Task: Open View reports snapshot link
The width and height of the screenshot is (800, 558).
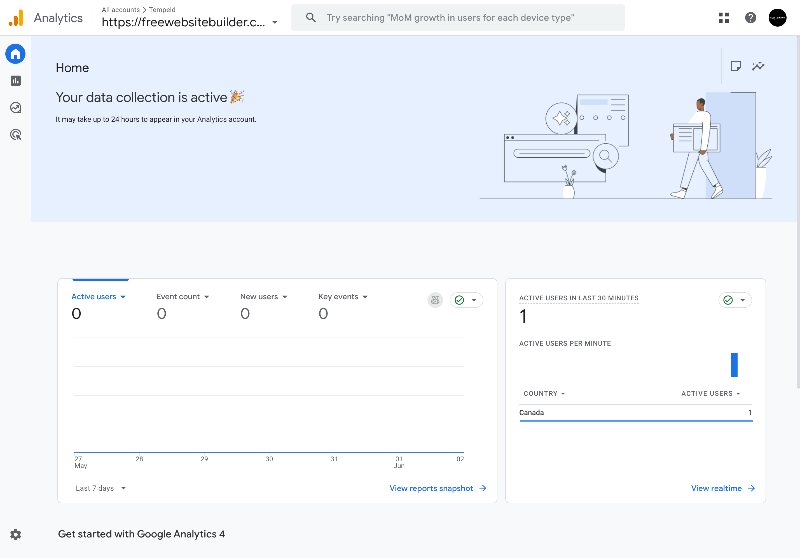Action: [431, 488]
